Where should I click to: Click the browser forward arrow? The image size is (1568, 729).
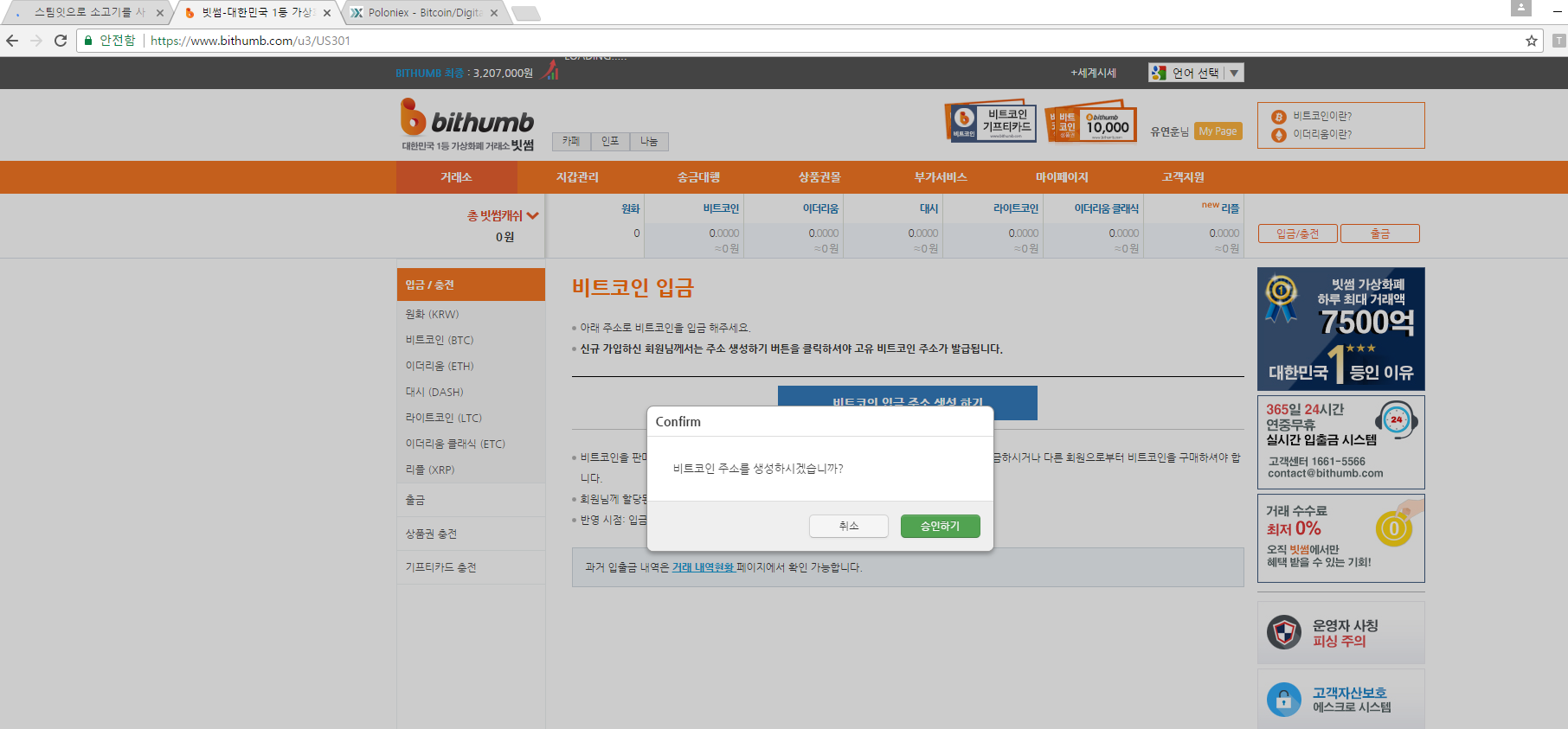pos(36,41)
